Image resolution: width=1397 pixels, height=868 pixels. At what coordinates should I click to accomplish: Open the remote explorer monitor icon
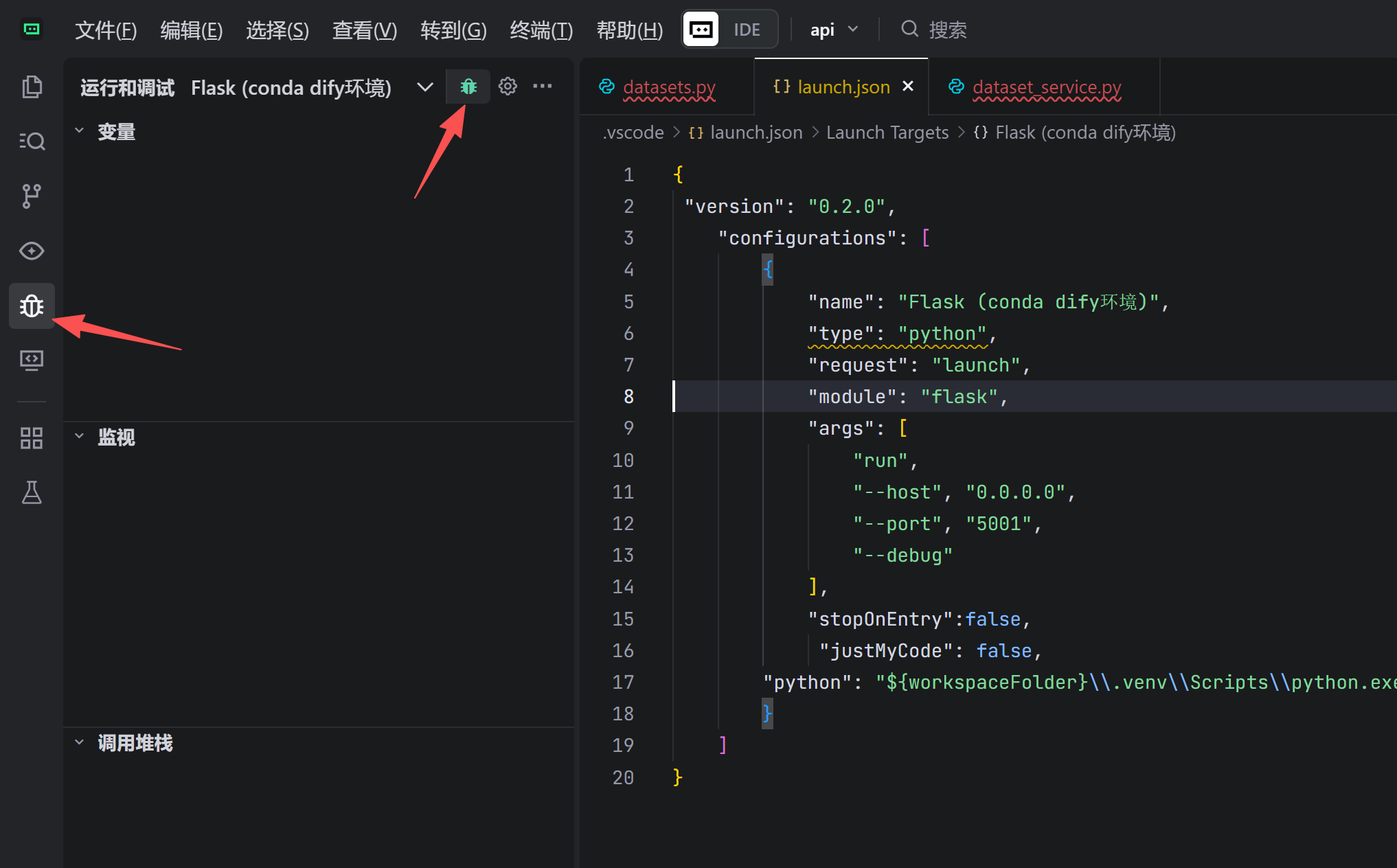point(32,360)
